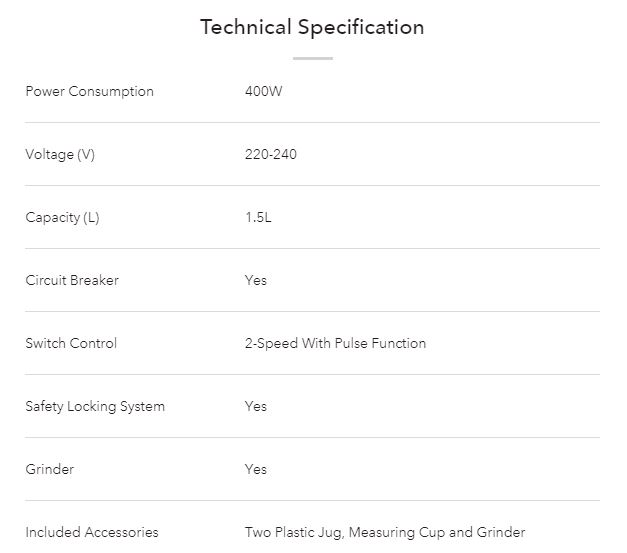Screen dimensions: 627x553
Task: Click the 220-240 voltage value
Action: click(x=270, y=154)
